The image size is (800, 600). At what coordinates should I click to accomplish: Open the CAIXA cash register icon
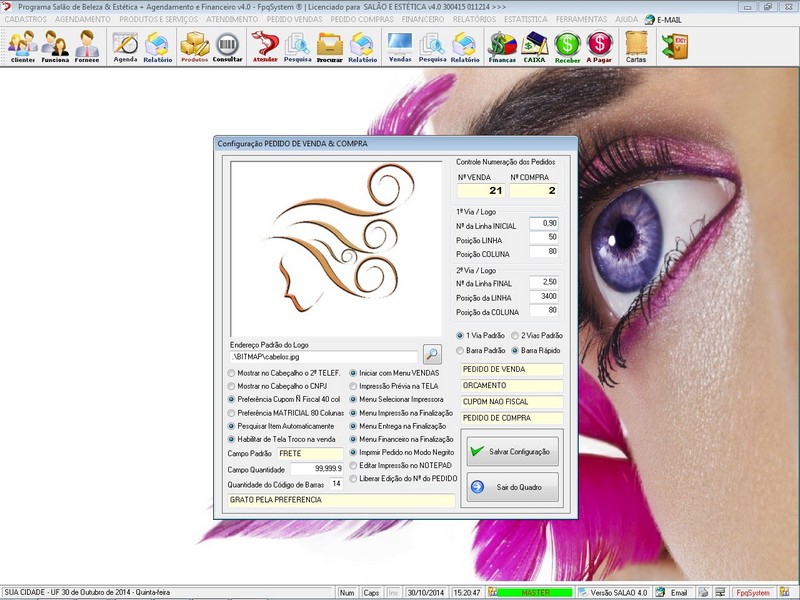[535, 46]
